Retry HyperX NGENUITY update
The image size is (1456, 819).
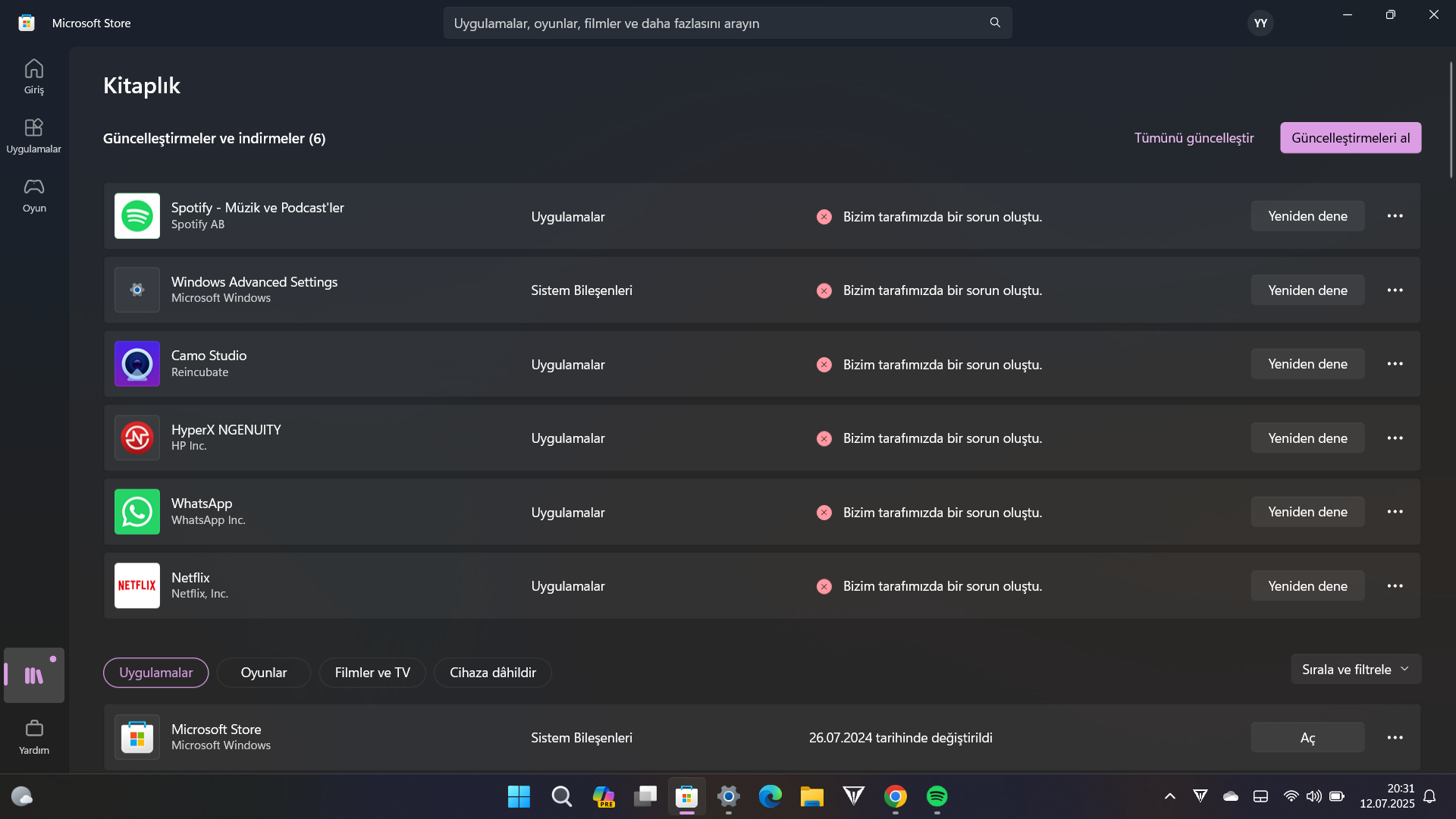coord(1307,438)
